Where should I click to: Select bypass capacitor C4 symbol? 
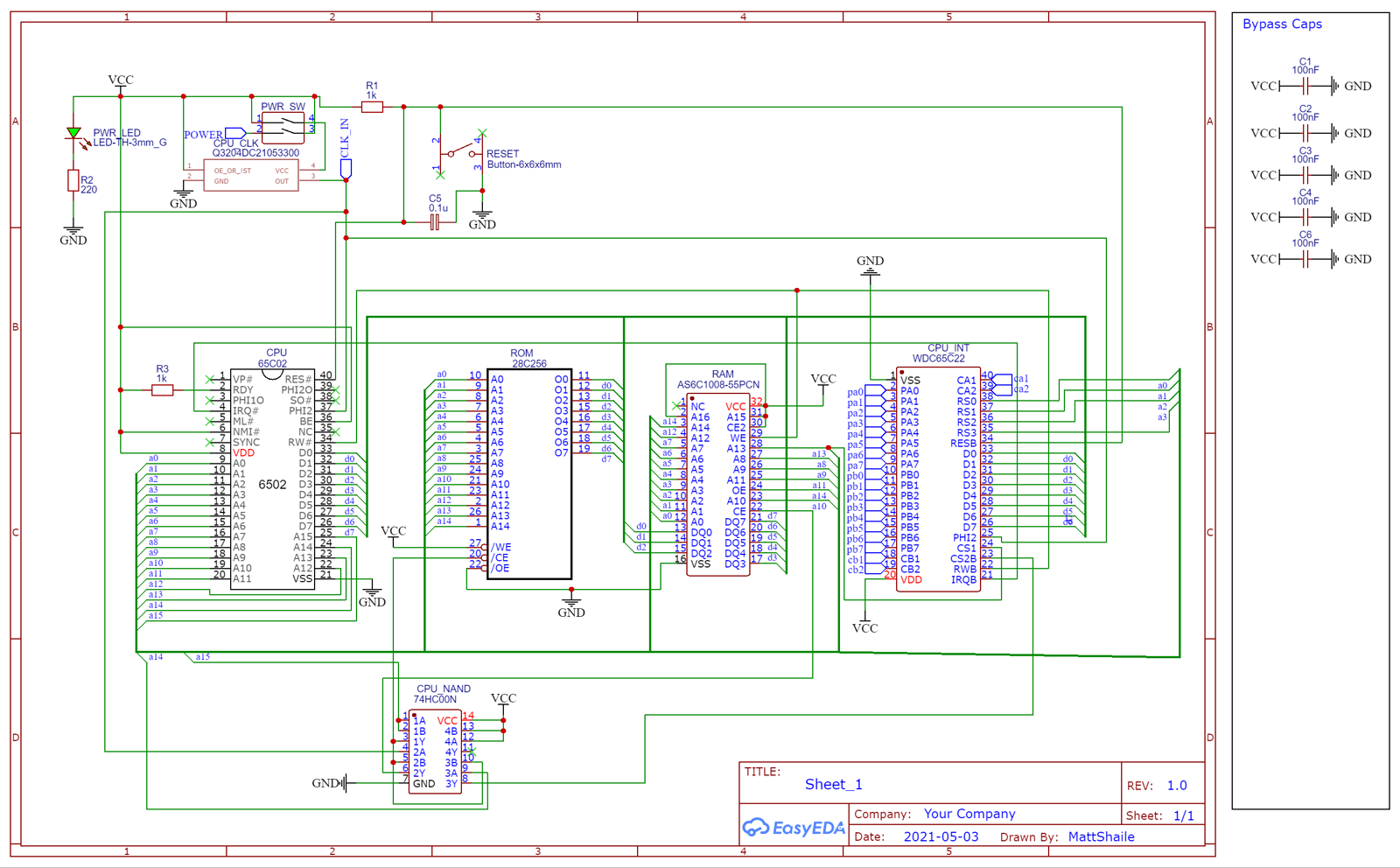click(x=1305, y=217)
